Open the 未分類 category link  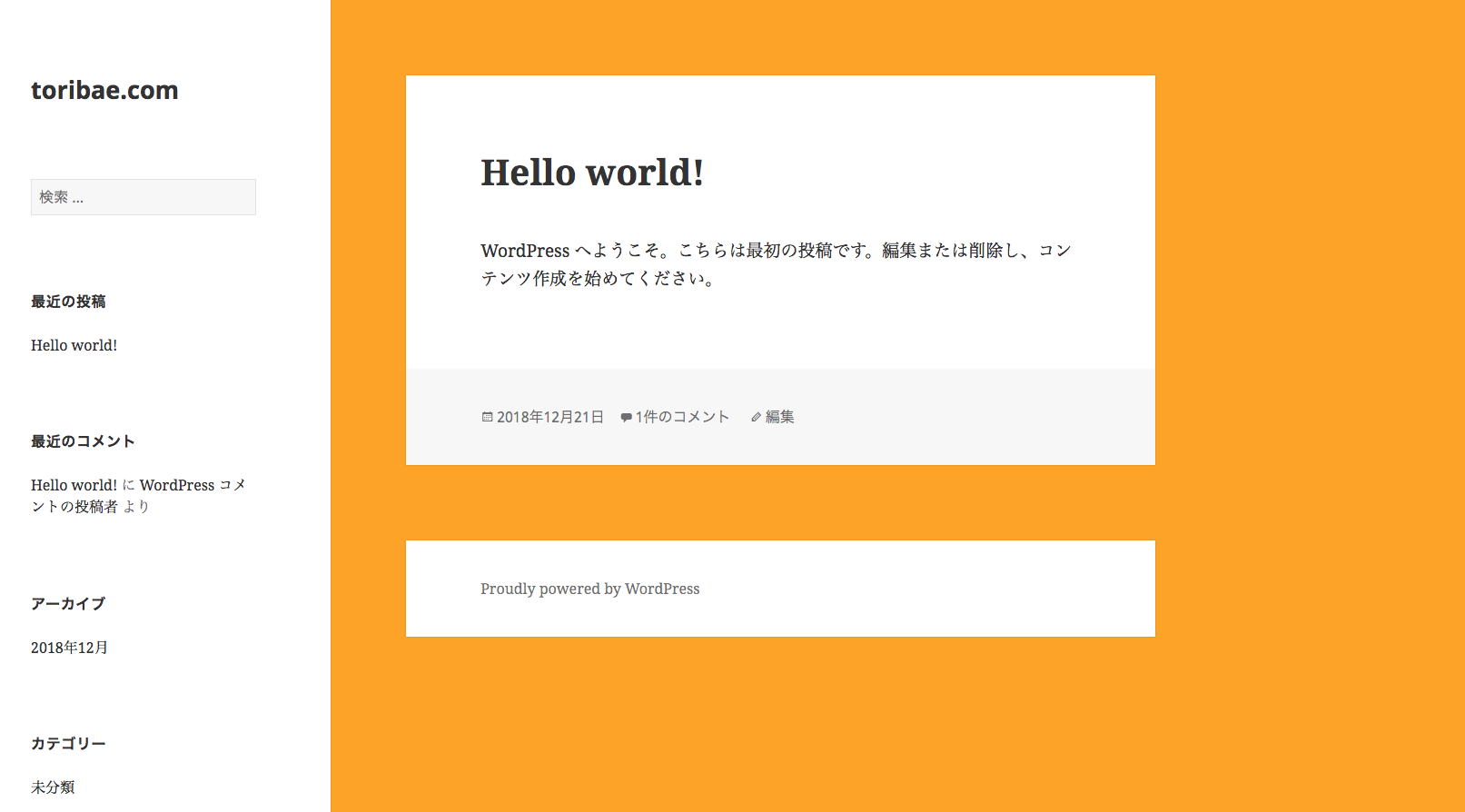(x=53, y=787)
